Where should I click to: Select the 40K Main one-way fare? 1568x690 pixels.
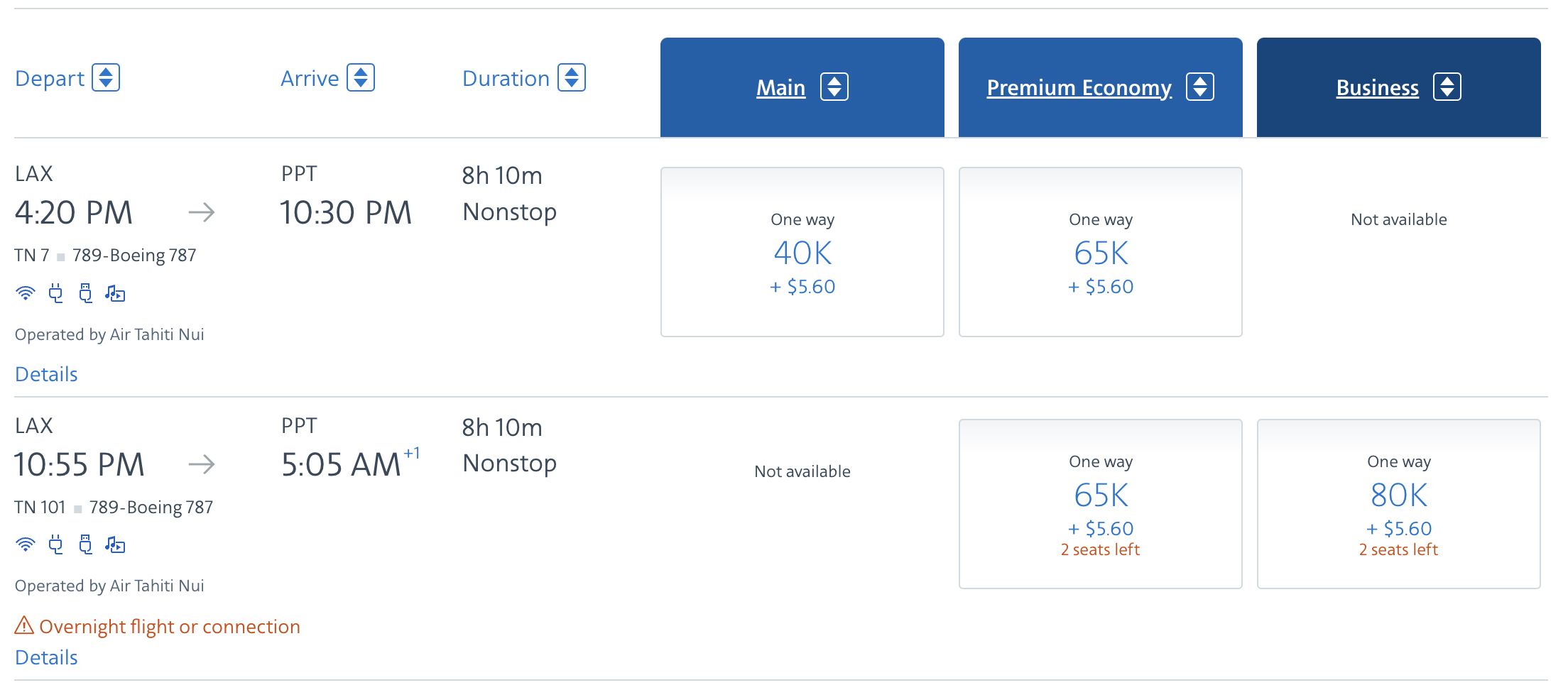[802, 252]
